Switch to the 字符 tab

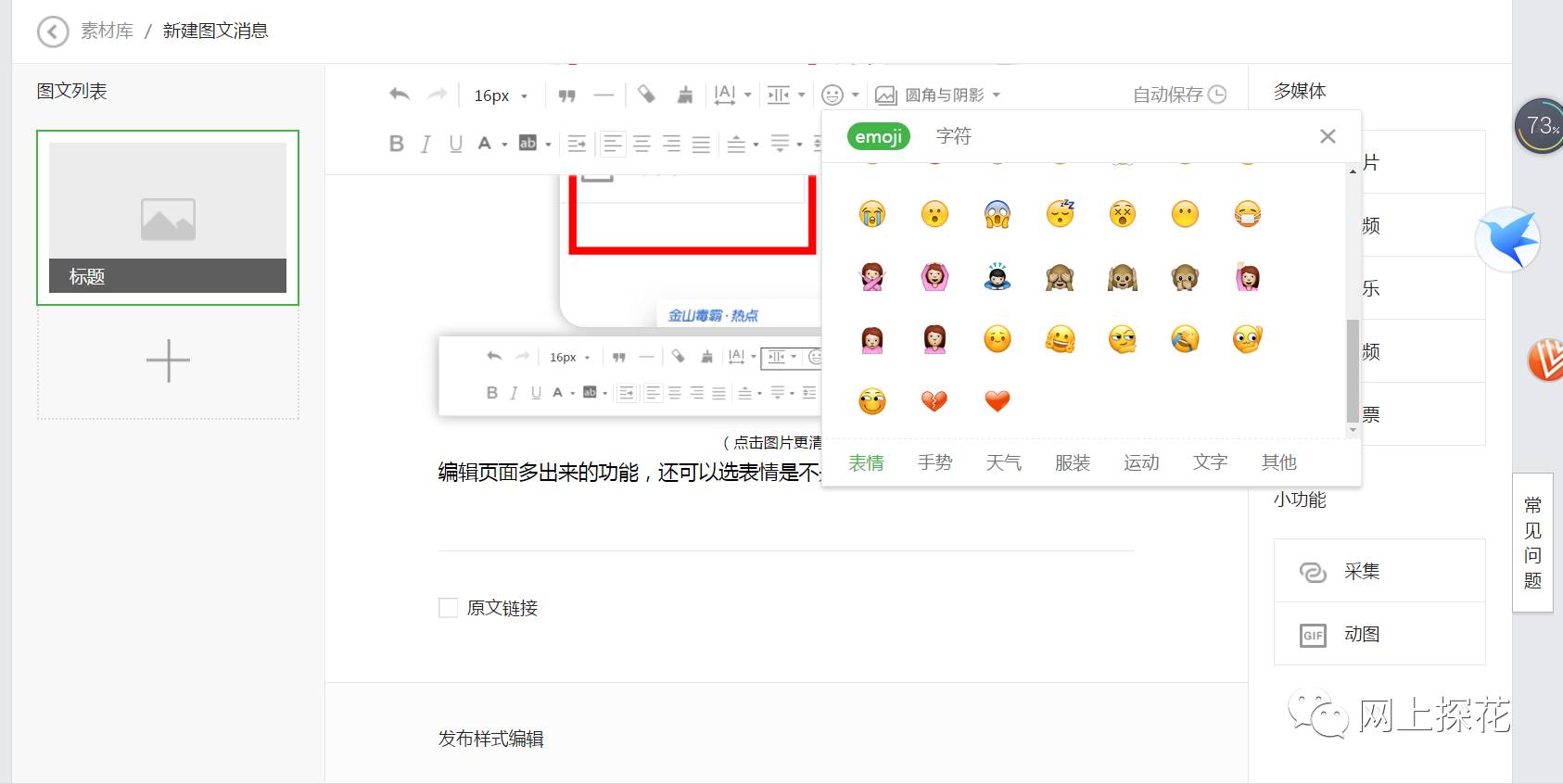point(953,136)
